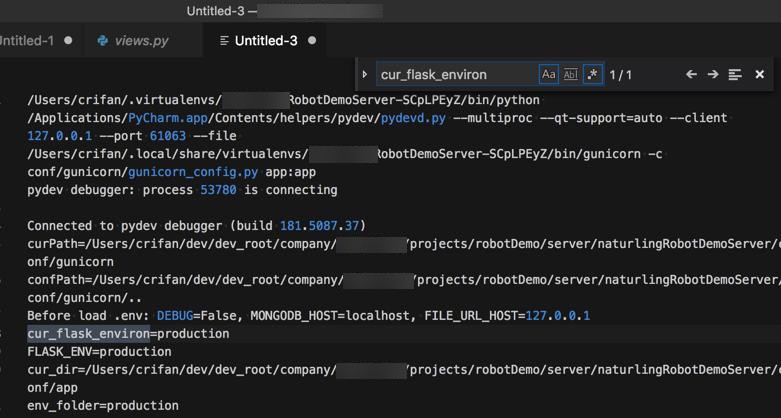
Task: Toggle Match Case in find widget
Action: point(548,75)
